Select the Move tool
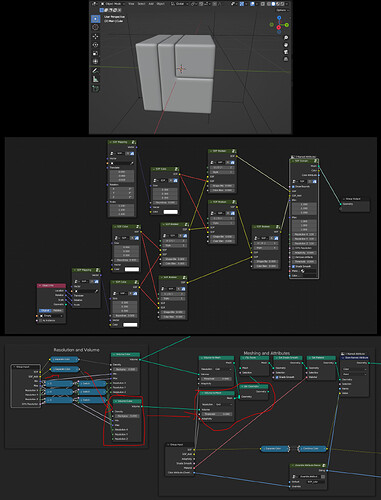Screen dimensions: 381x500 click(x=95, y=37)
